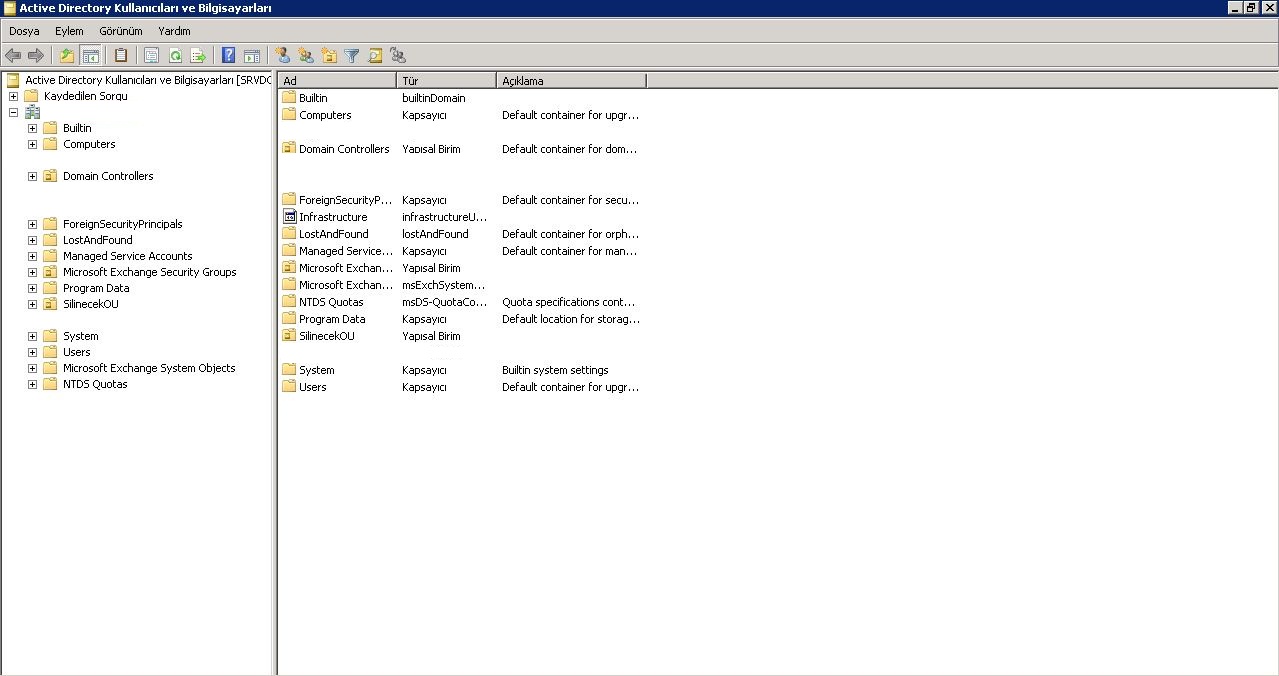Create a new organizational unit with the folder icon
The image size is (1279, 676).
coord(329,56)
